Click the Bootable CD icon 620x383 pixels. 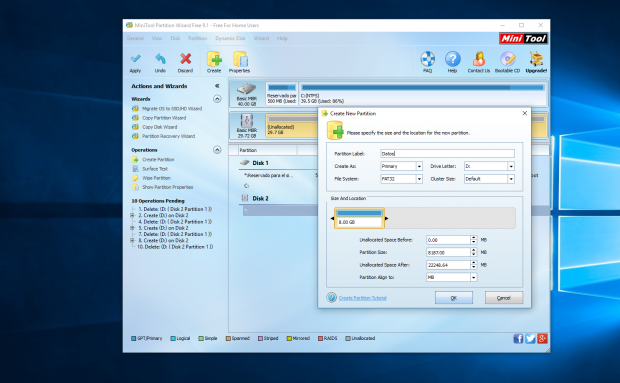(x=508, y=59)
